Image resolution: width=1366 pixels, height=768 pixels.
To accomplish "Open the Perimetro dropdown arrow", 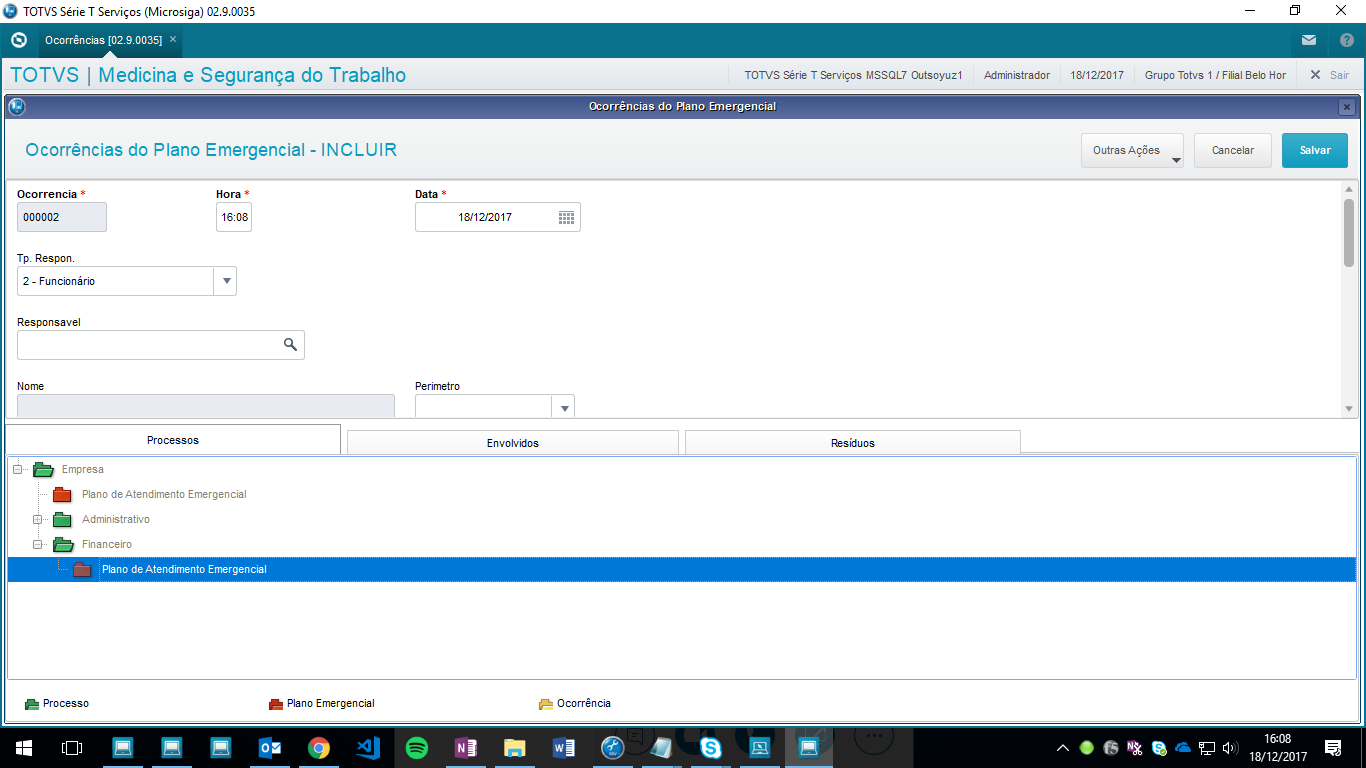I will [563, 407].
